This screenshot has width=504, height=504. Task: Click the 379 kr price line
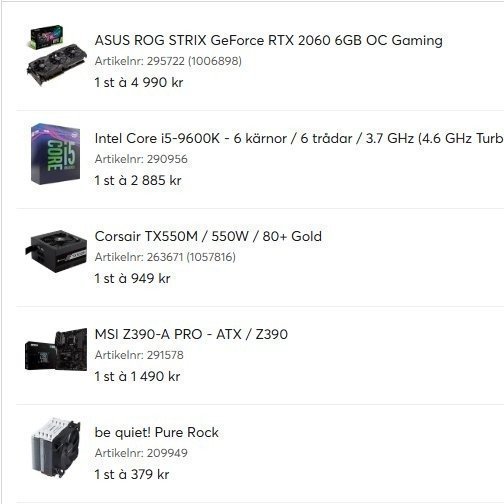(132, 474)
